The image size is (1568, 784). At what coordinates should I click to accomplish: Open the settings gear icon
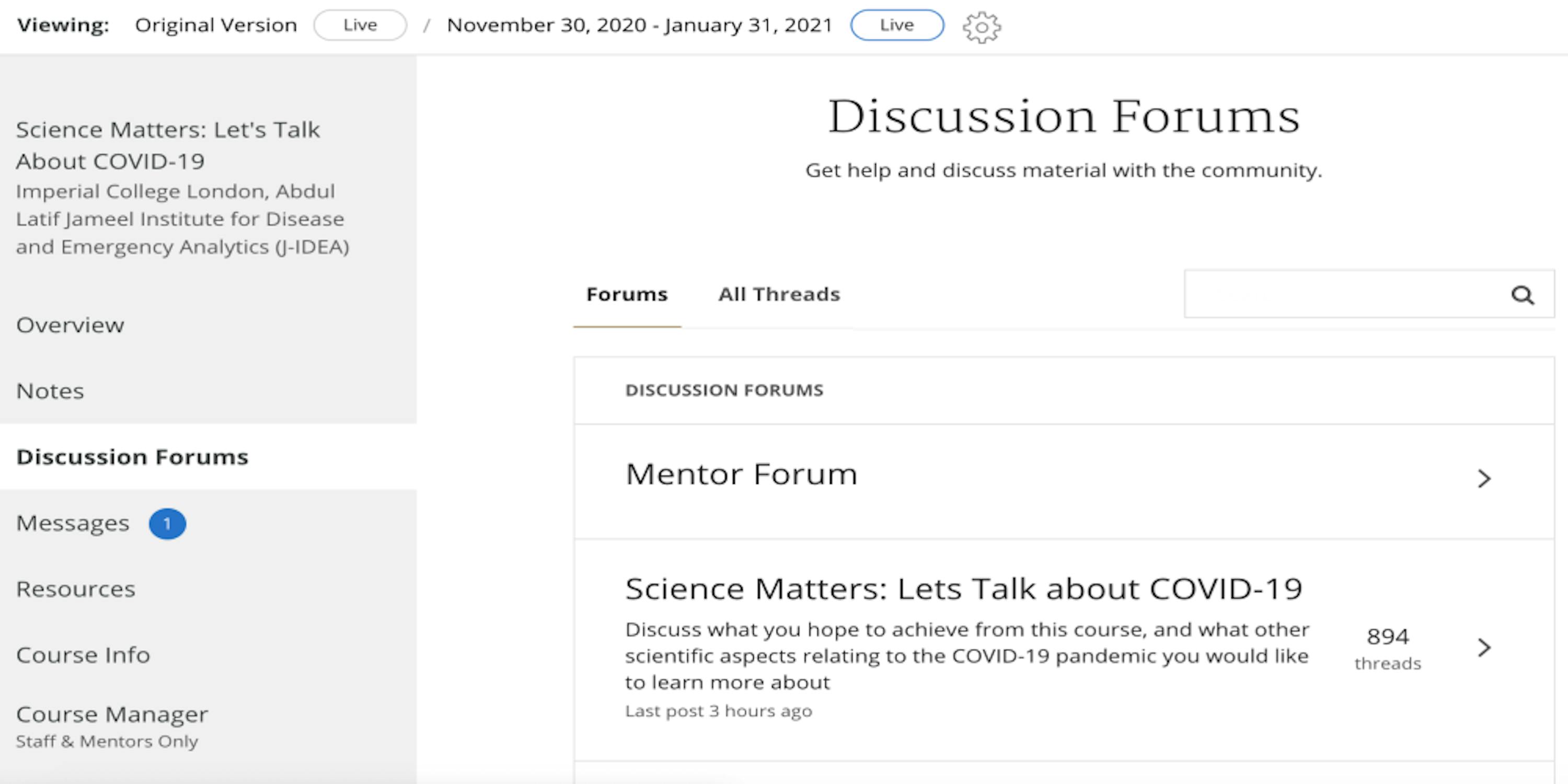981,27
